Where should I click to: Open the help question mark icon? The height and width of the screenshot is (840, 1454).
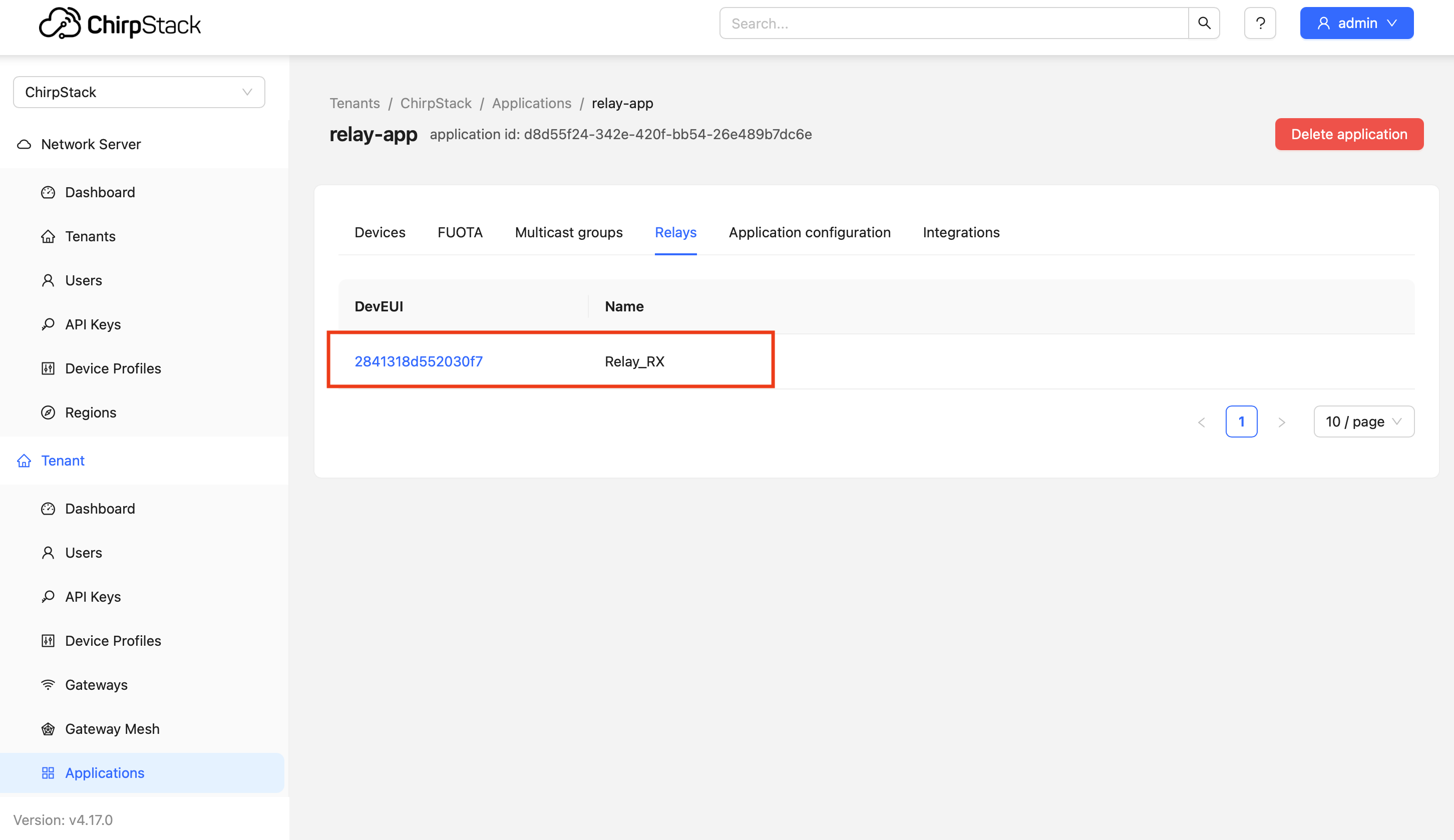pos(1260,23)
